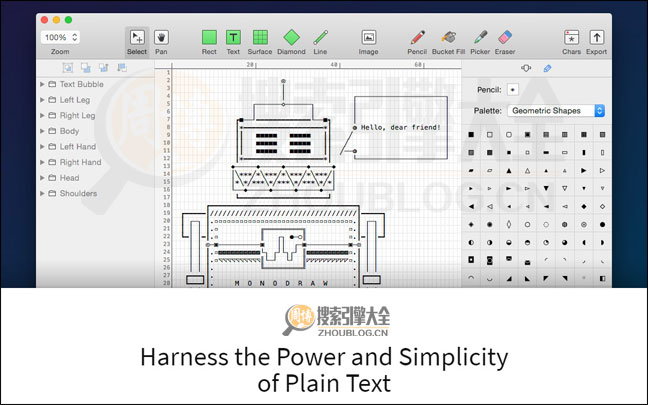The height and width of the screenshot is (405, 648).
Task: Click the Pencil character swatch box
Action: point(512,90)
